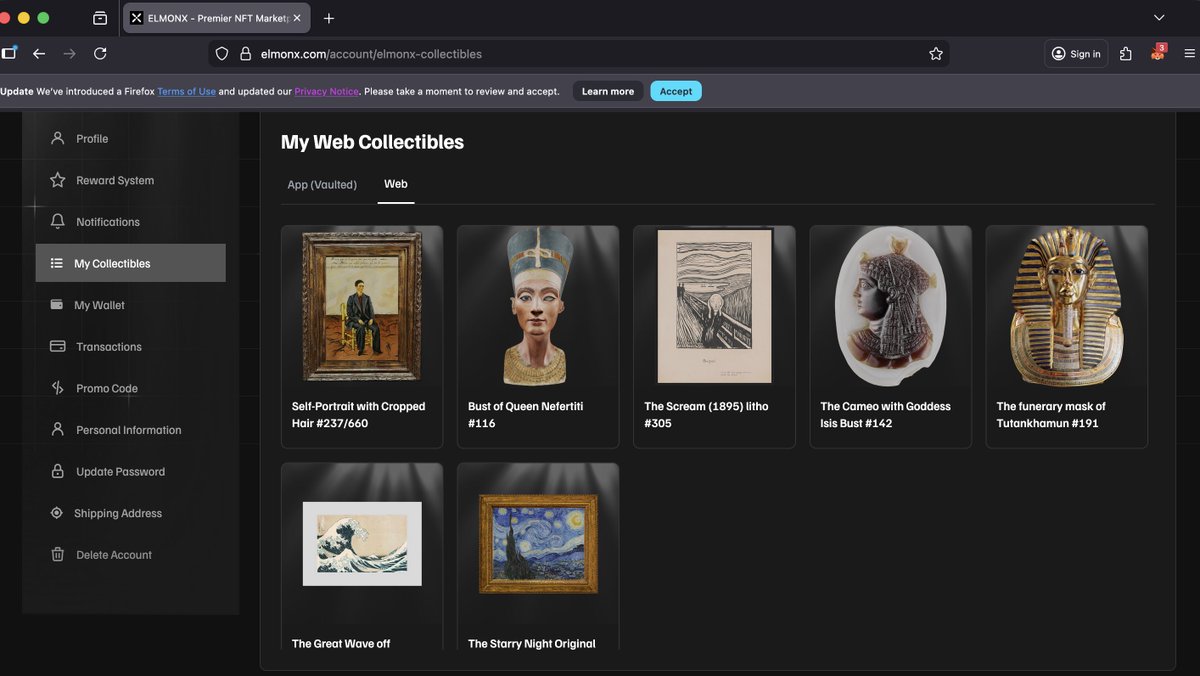Switch to the App (Vaulted) tab

[x=322, y=185]
